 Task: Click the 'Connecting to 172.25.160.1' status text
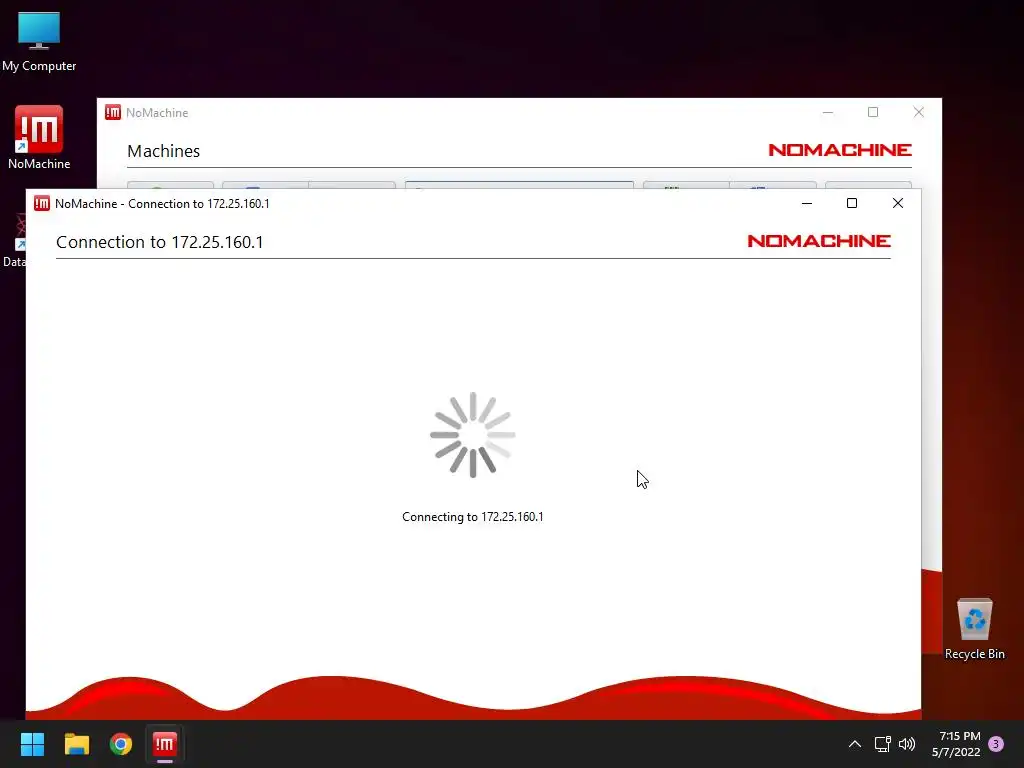coord(473,517)
